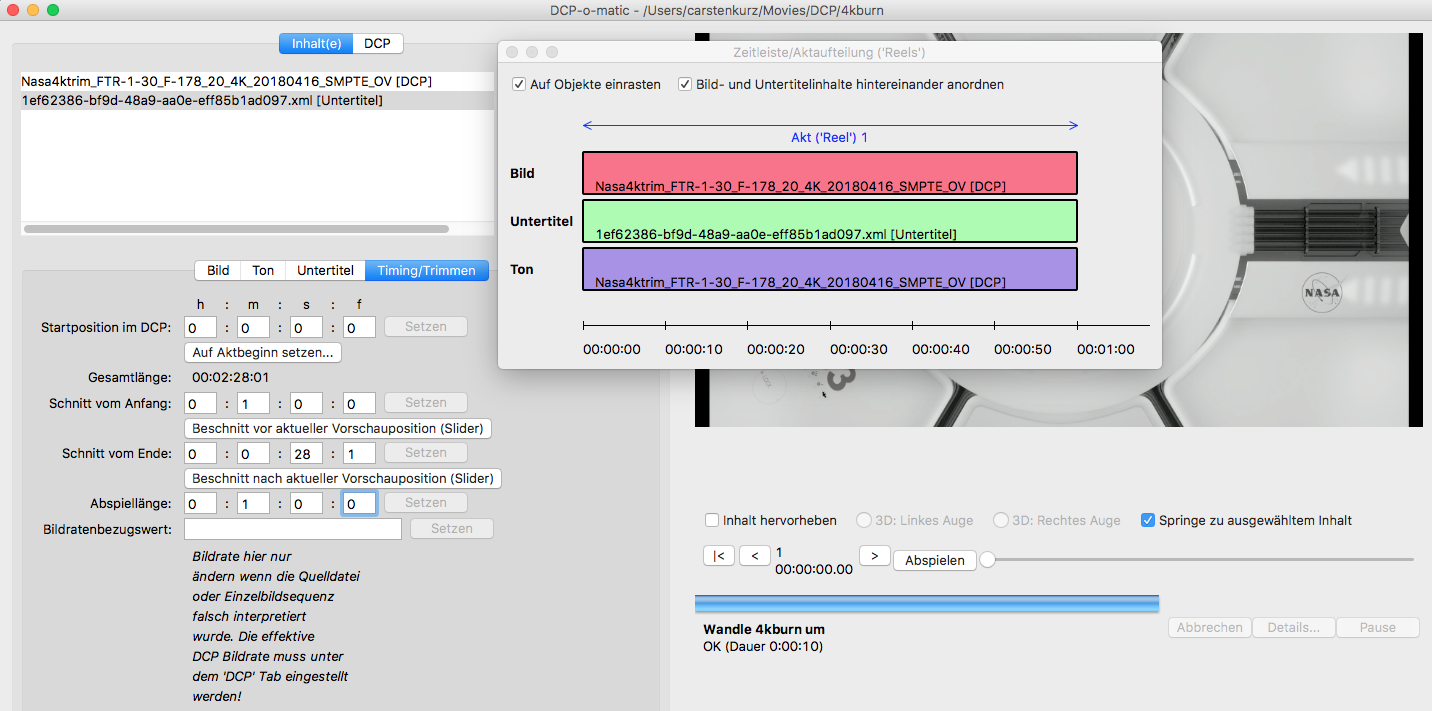Select green Untertitel block in timeline

click(x=830, y=221)
